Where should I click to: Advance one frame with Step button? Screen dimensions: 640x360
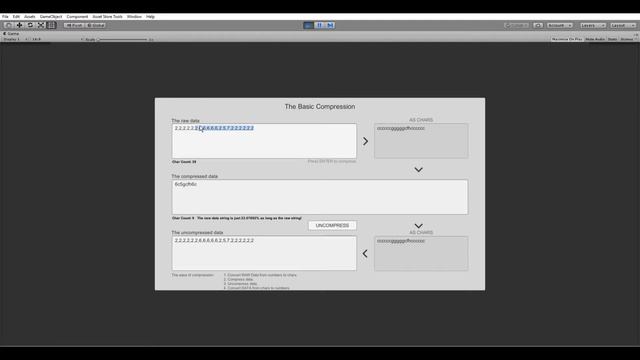330,25
